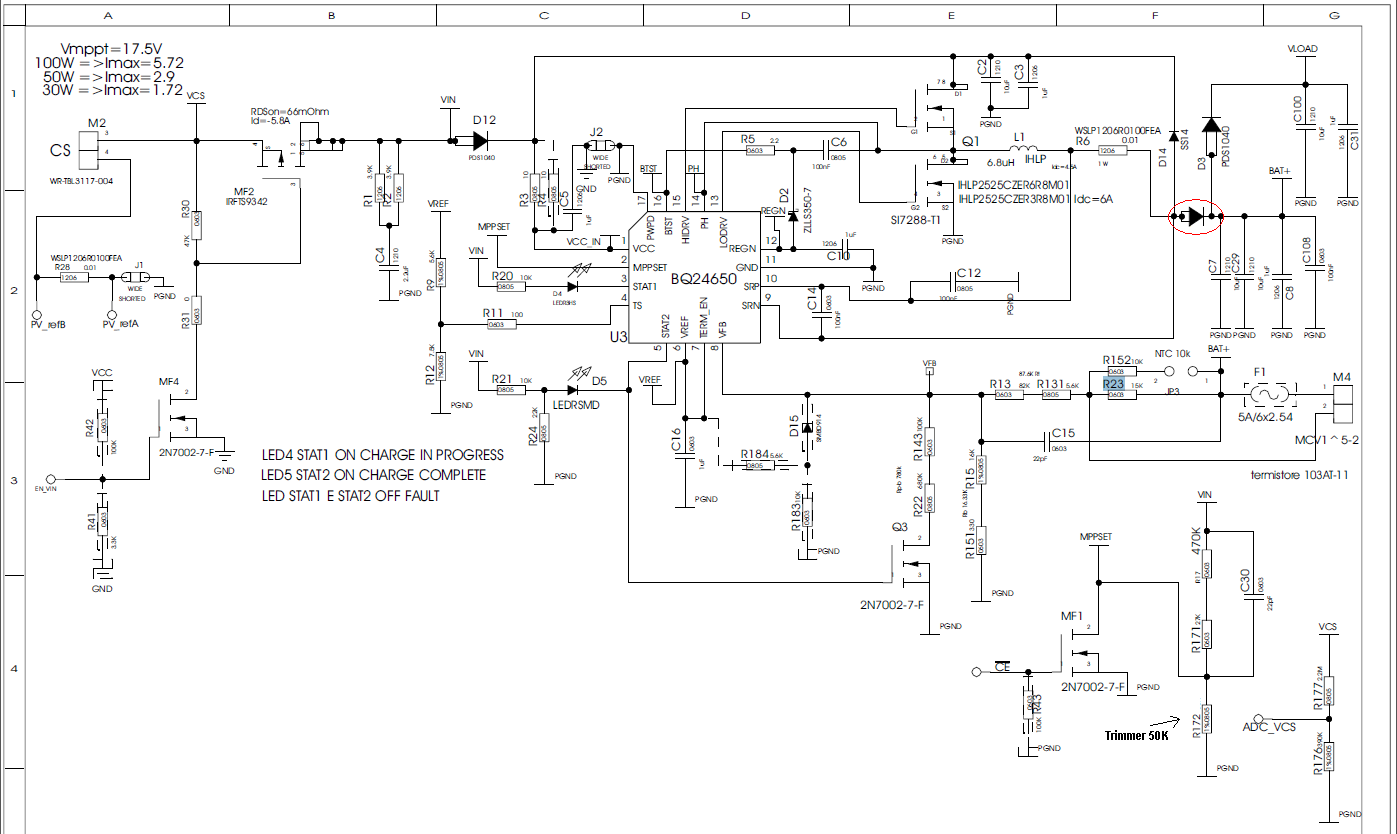The image size is (1397, 834).
Task: Select the LED5 STAT2 ON CHARGE COMPLETE note
Action: 374,475
